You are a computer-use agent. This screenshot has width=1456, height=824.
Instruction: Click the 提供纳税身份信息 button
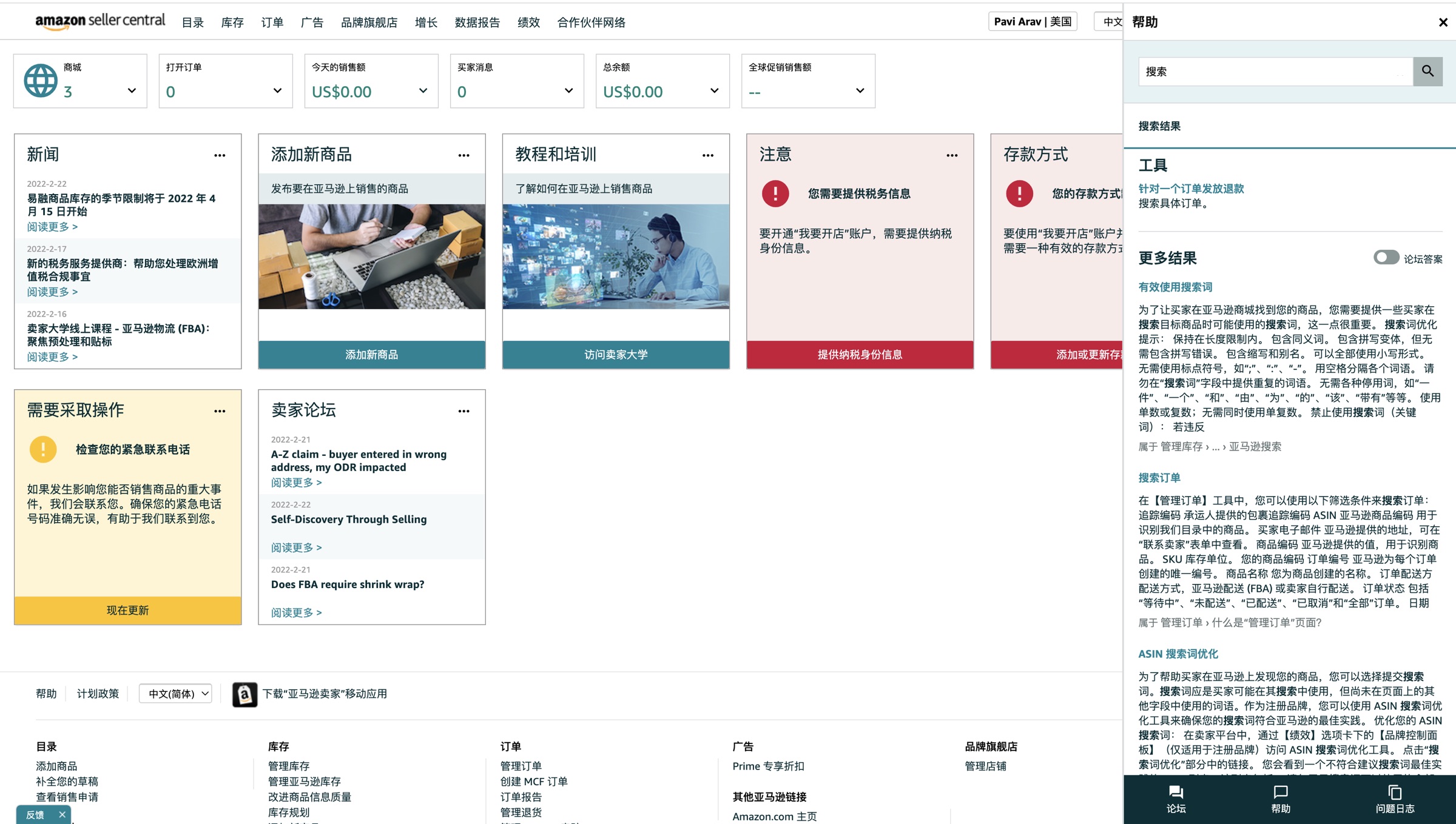pos(860,355)
